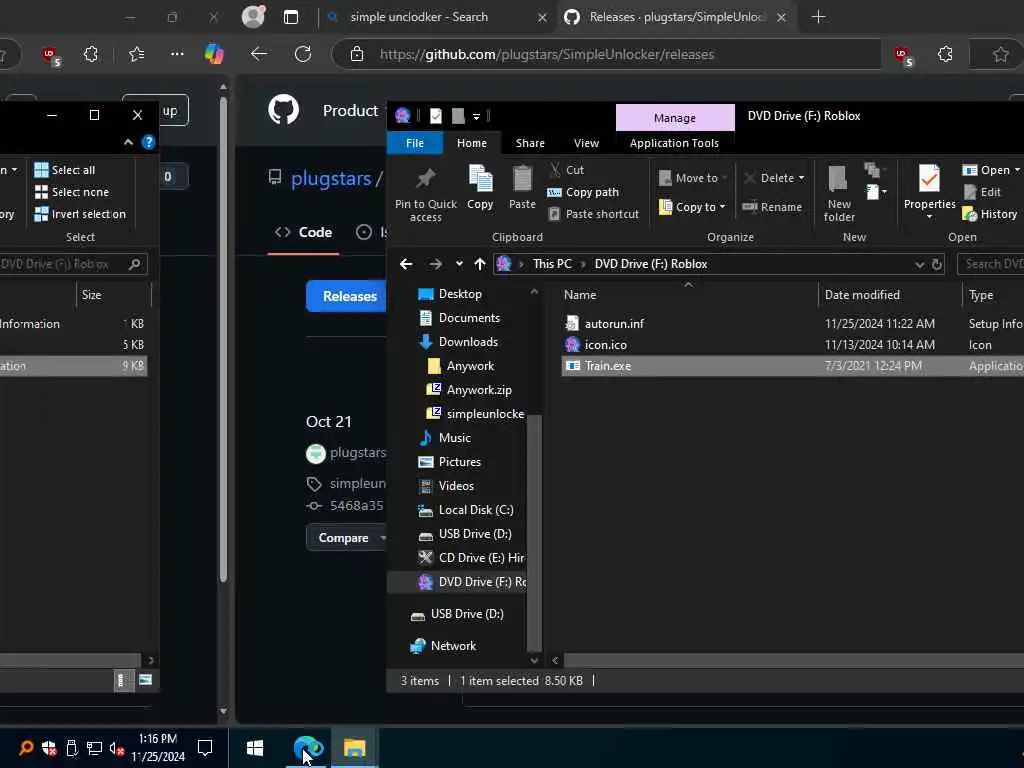
Task: Click Rename in Organize group
Action: [772, 207]
